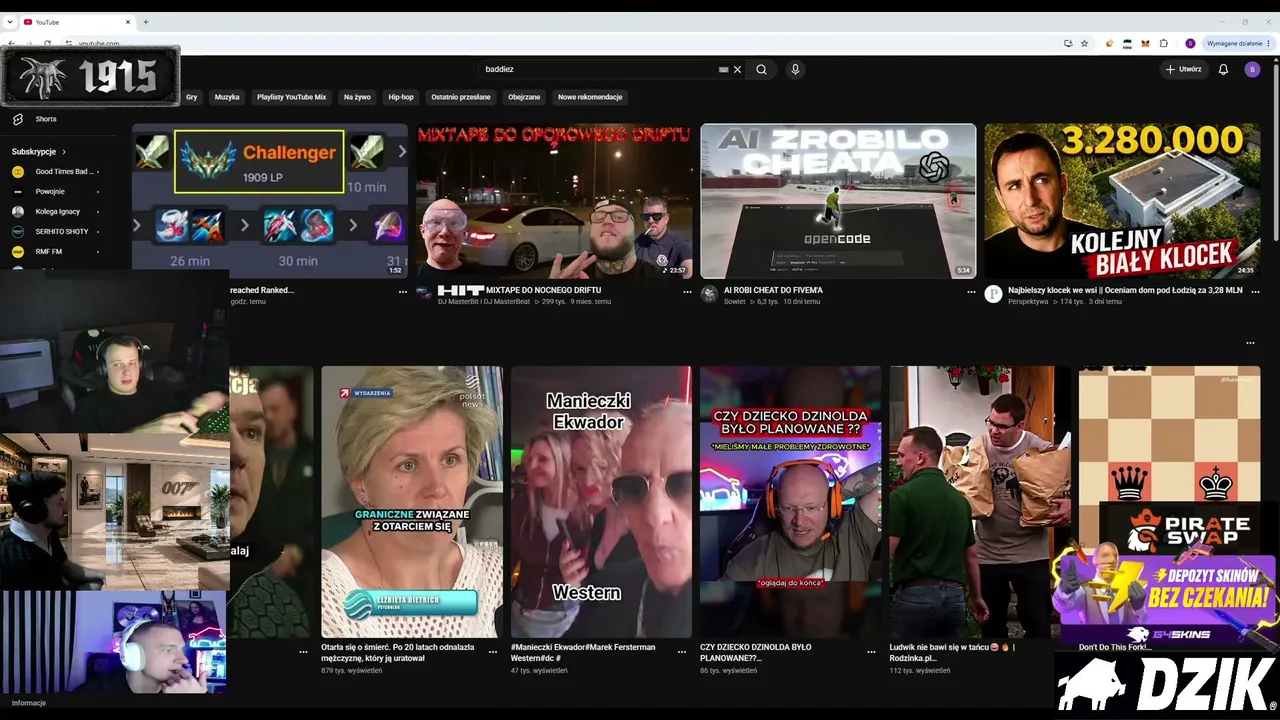This screenshot has width=1280, height=720.
Task: Play the Challenger 1909 LP video thumbnail
Action: (270, 201)
